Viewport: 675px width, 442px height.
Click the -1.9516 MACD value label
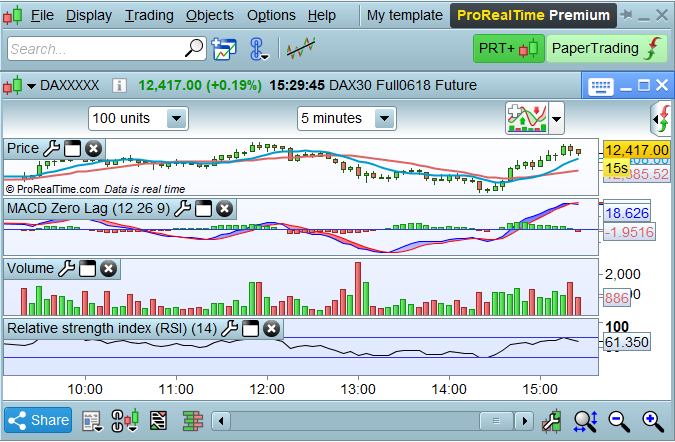tap(629, 232)
